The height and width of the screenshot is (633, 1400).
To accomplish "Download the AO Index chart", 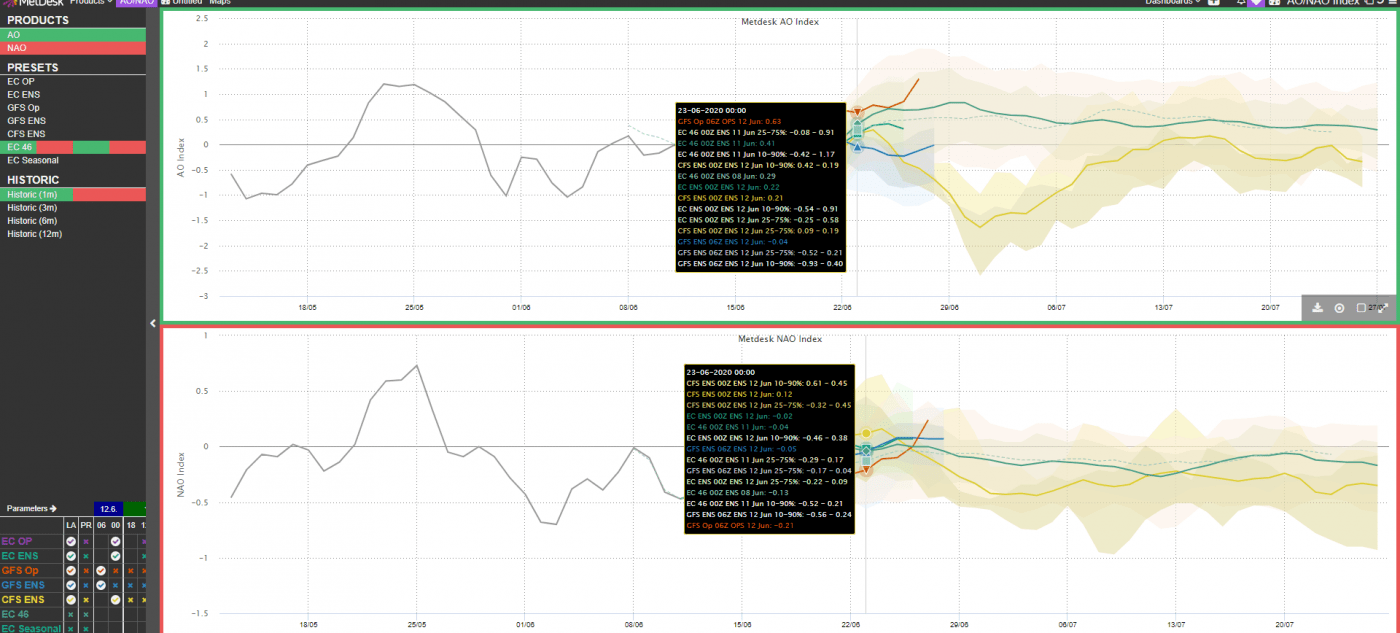I will (x=1318, y=307).
